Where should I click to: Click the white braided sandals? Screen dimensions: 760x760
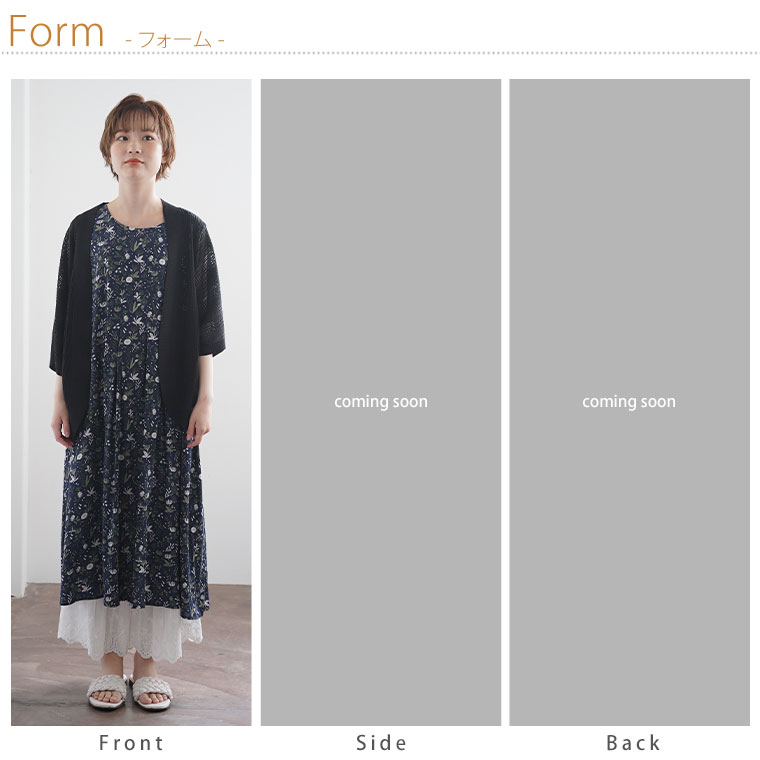pyautogui.click(x=130, y=692)
